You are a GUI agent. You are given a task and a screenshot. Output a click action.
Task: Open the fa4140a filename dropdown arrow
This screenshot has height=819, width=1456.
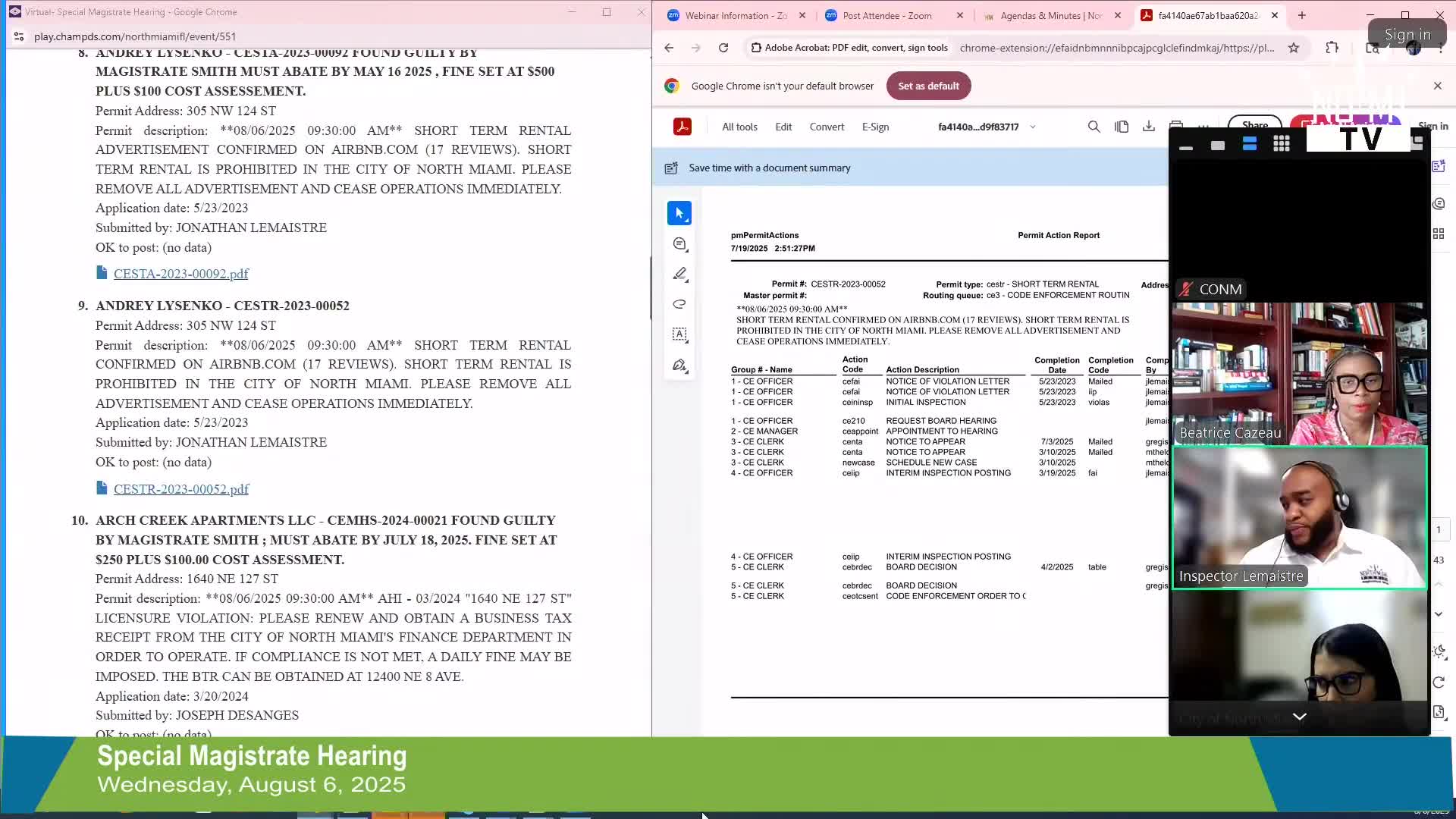(1033, 127)
